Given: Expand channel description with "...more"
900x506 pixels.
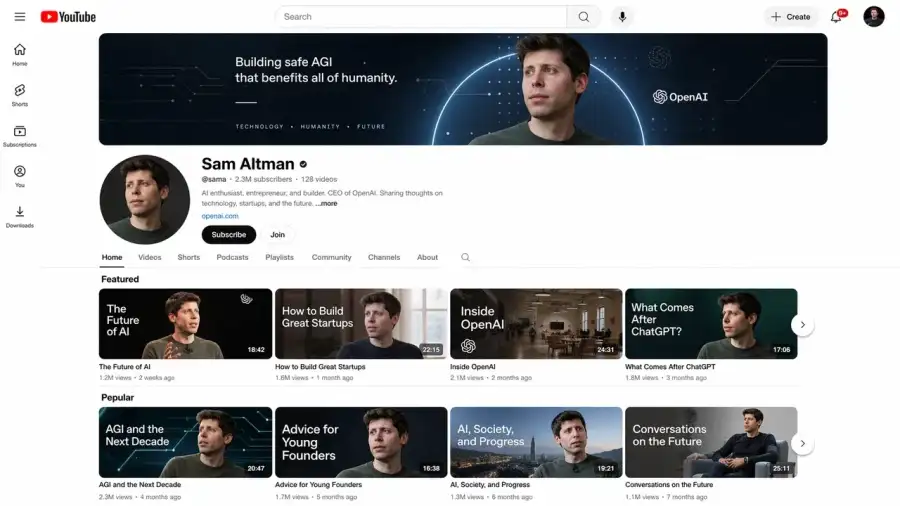Looking at the screenshot, I should 327,203.
